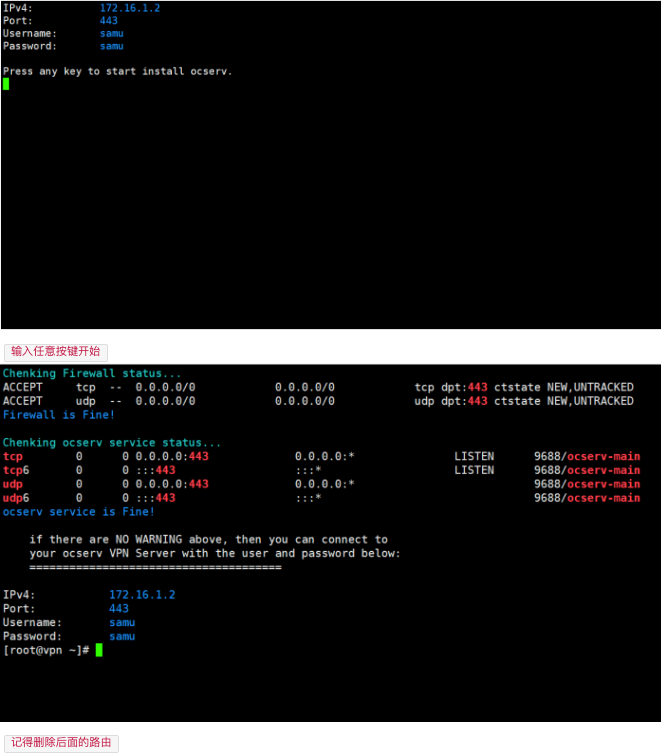Click the '=====' separator line of equals signs
Screen dimensions: 661x754
point(155,567)
